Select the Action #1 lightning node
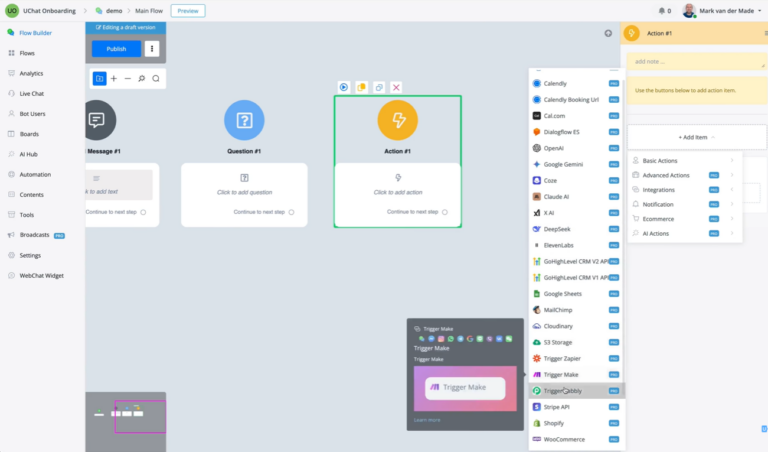 tap(397, 120)
